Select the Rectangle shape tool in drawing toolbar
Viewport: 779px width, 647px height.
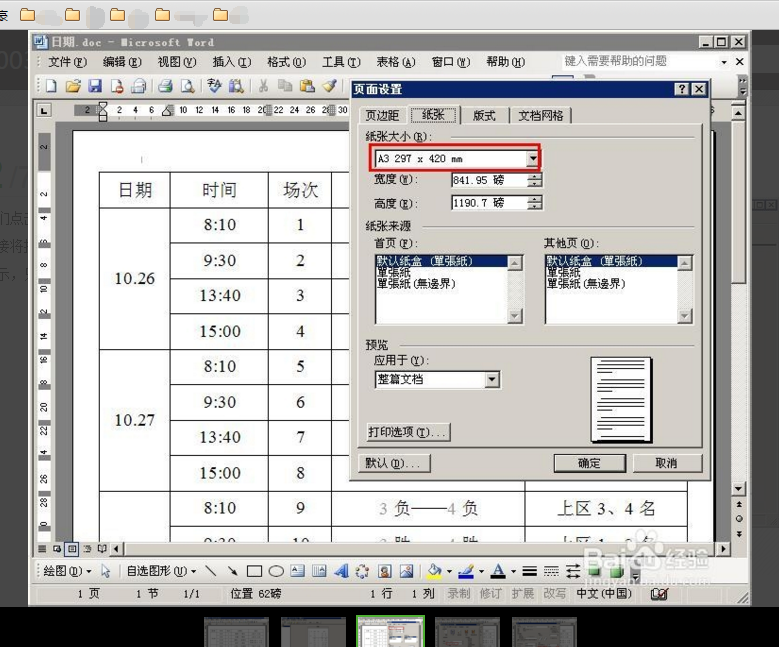254,572
